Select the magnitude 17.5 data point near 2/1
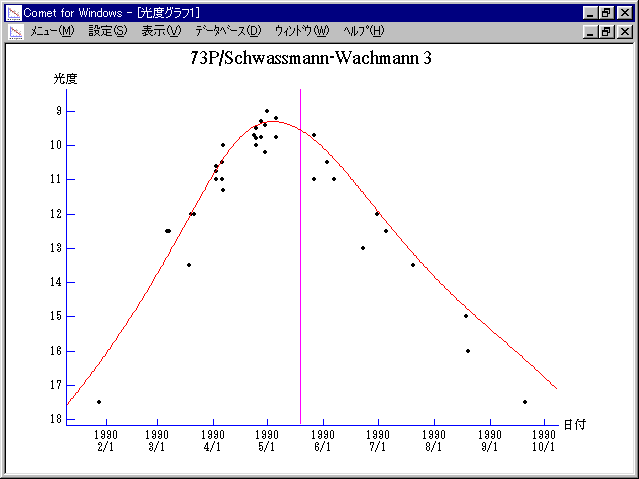The image size is (639, 479). click(99, 402)
